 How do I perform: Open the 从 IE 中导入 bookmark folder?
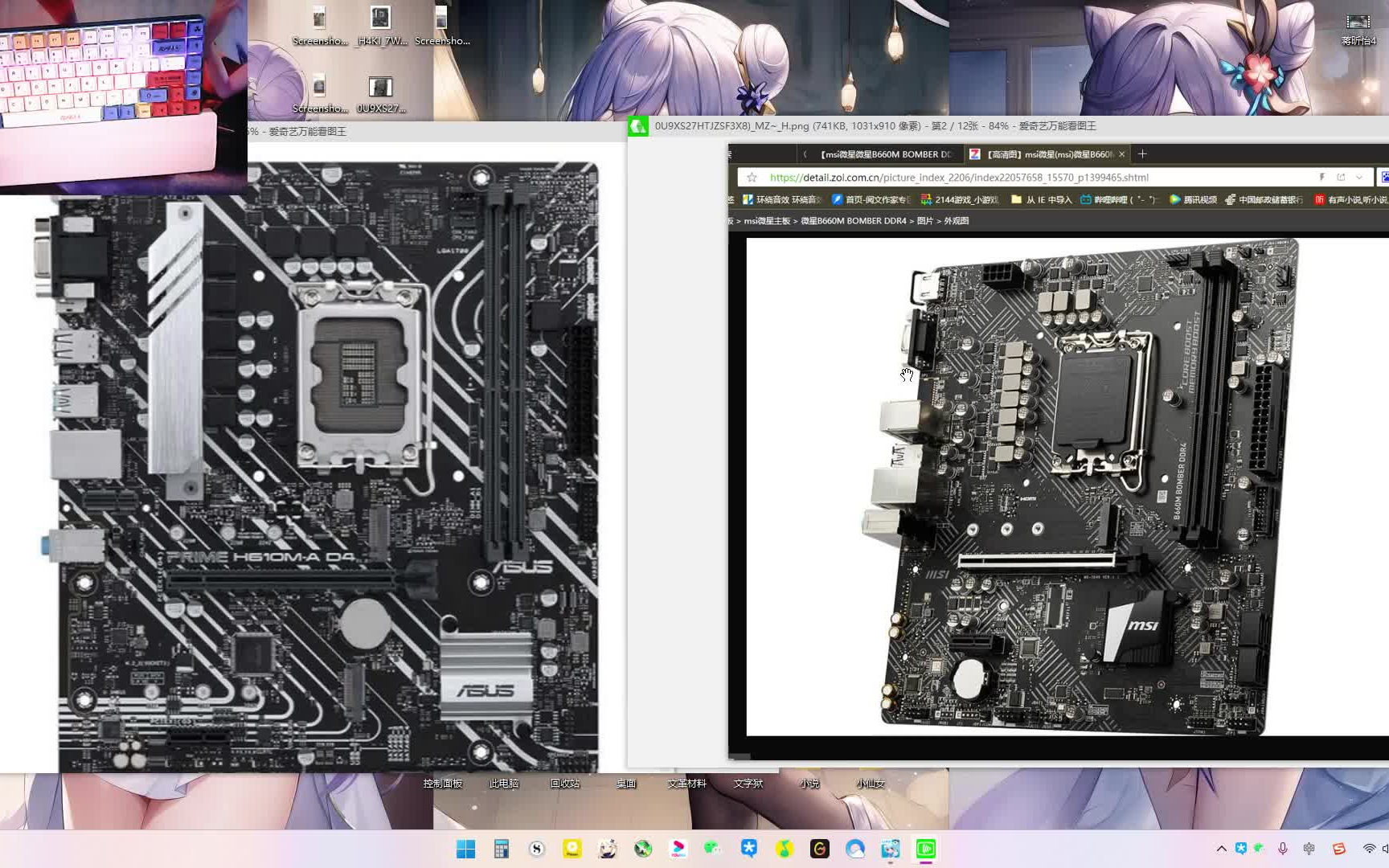(1042, 199)
